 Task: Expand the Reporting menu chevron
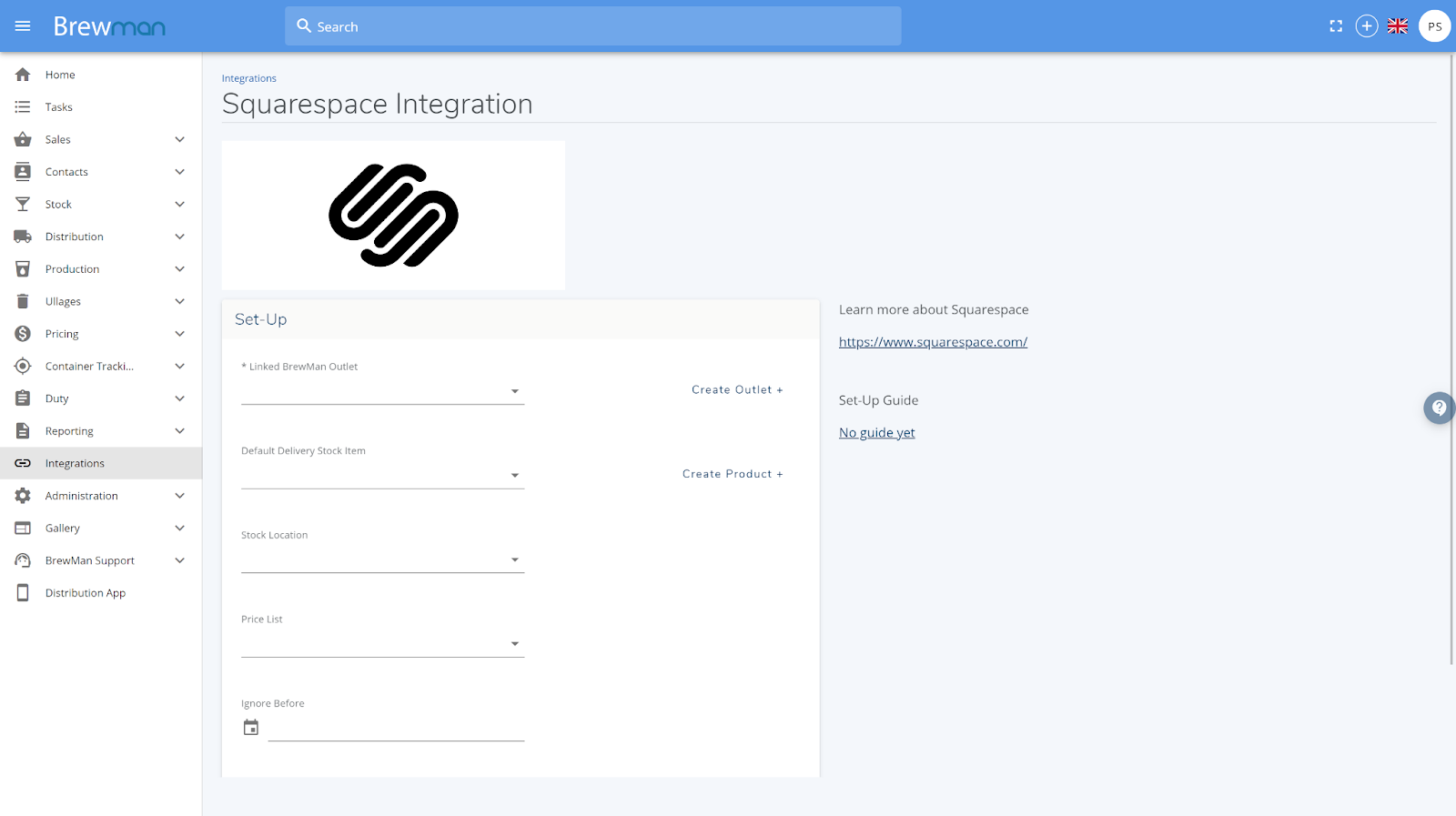[x=179, y=431]
